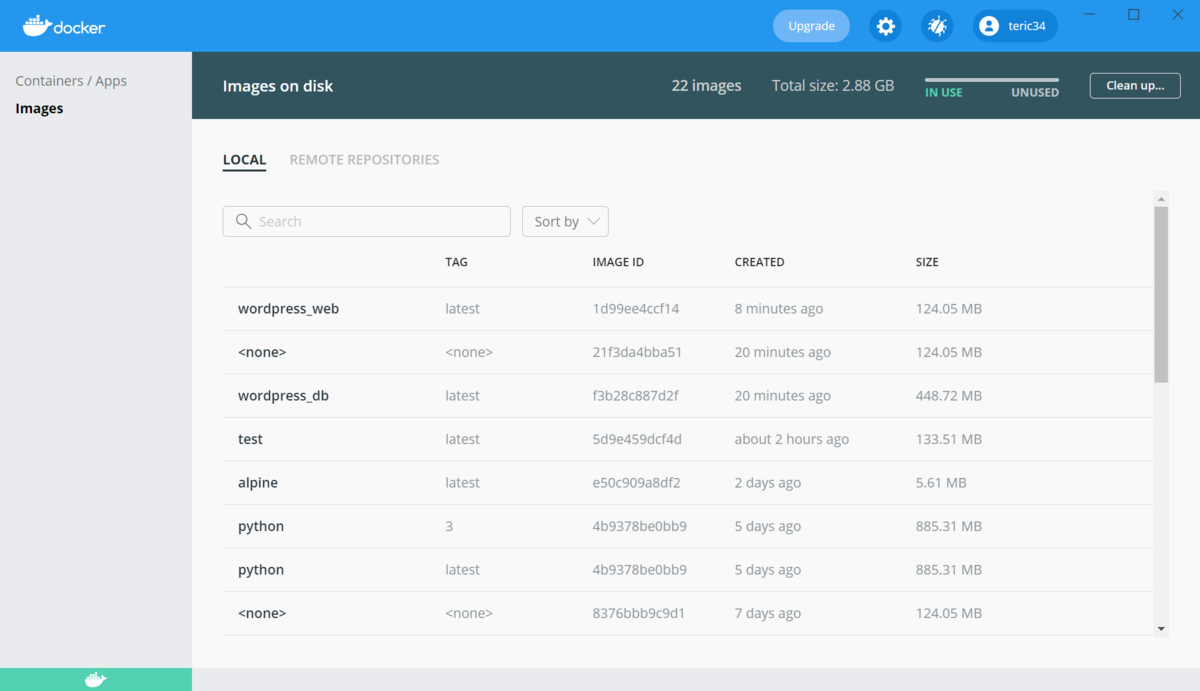Click the UNUSED legend label
This screenshot has height=691, width=1200.
[x=1035, y=92]
